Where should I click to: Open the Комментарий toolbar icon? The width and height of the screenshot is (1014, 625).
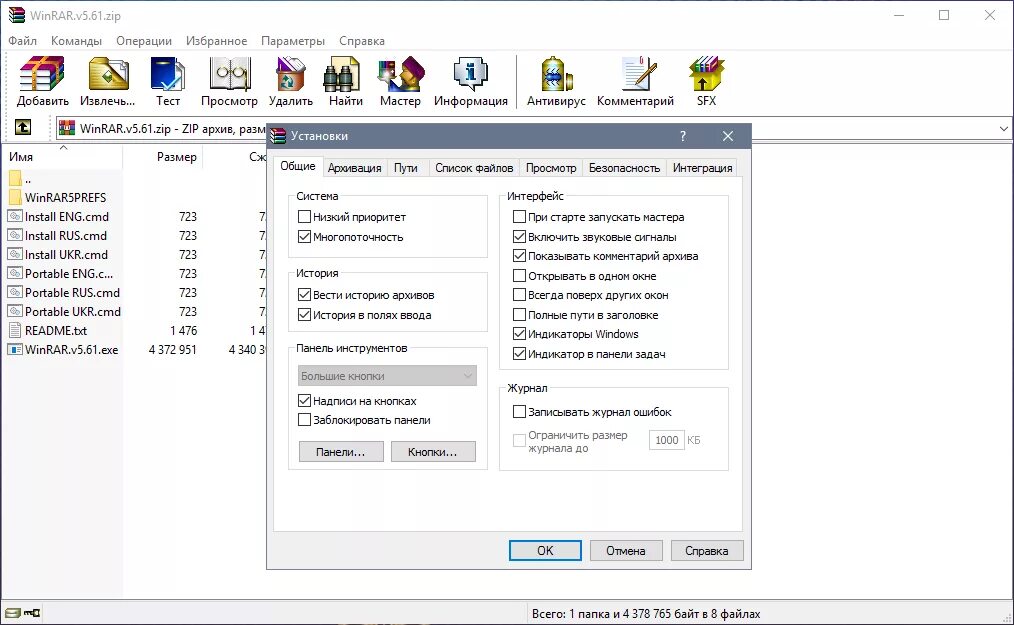tap(638, 73)
